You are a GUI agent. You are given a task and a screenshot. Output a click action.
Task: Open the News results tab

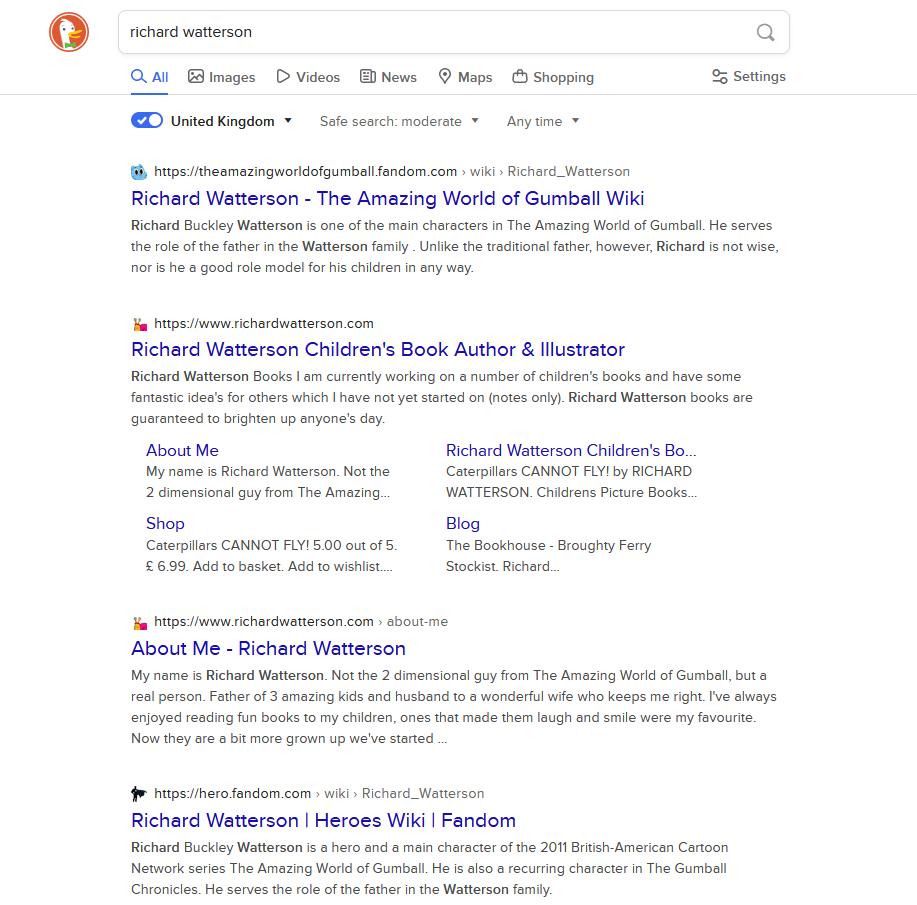tap(388, 77)
